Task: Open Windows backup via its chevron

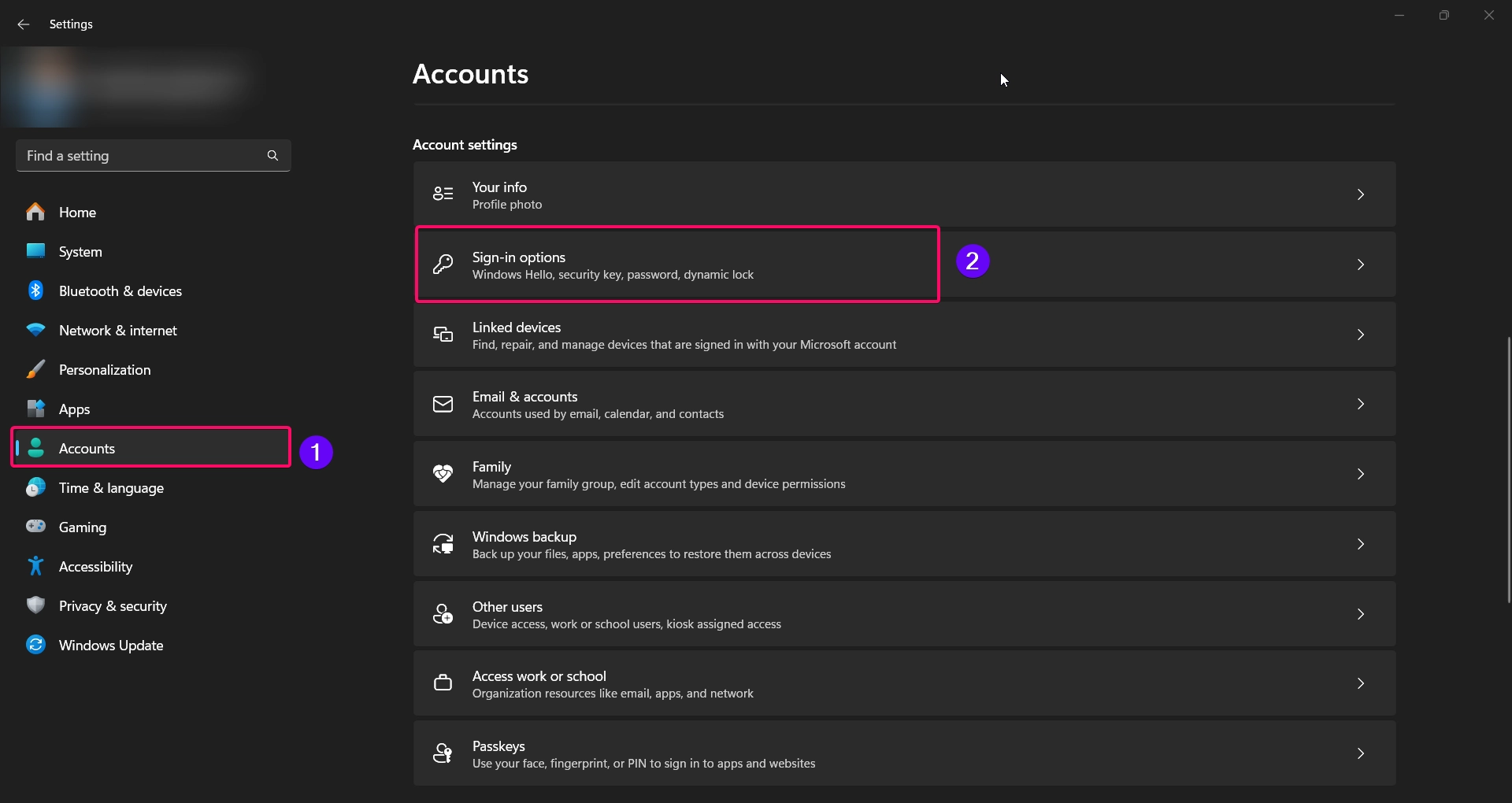Action: [1361, 544]
